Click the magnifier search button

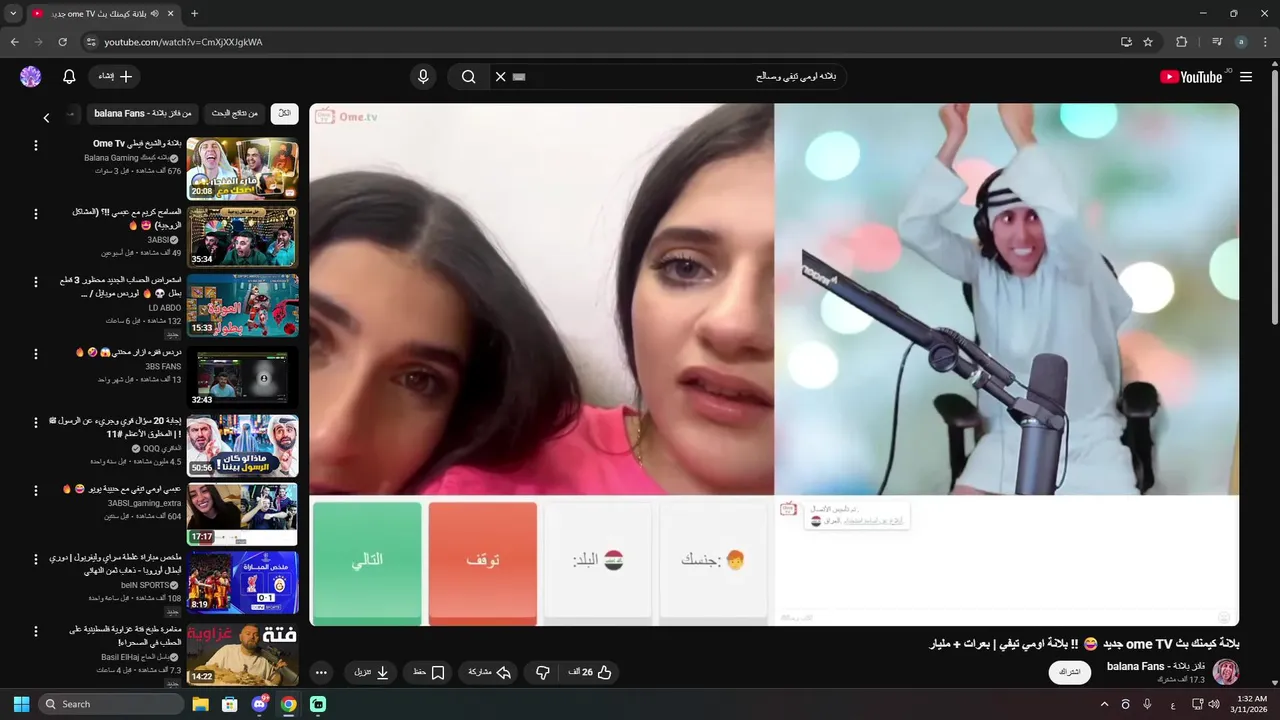click(x=468, y=77)
